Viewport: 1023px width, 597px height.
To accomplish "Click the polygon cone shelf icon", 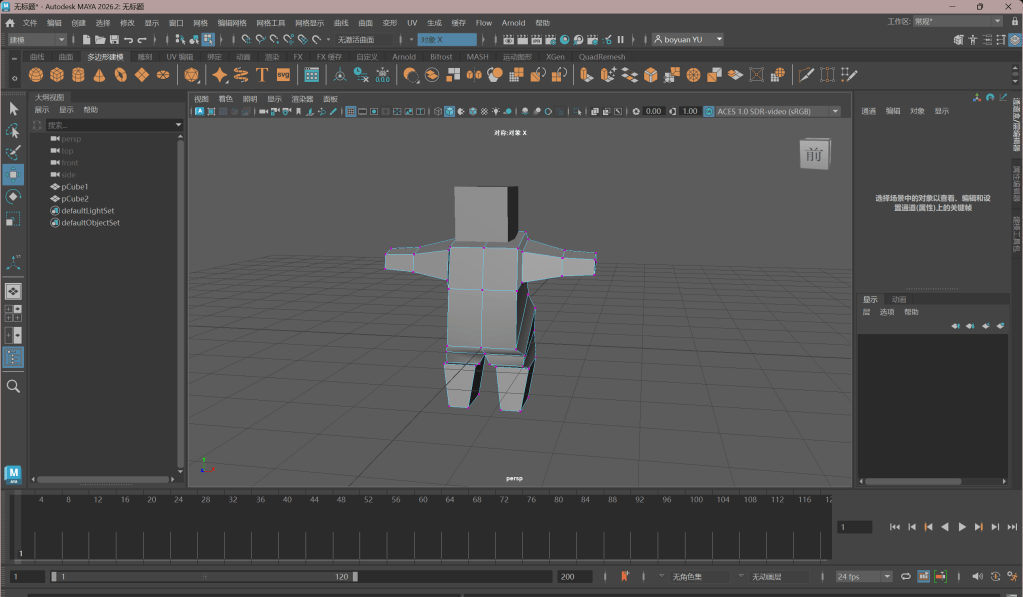I will (99, 75).
